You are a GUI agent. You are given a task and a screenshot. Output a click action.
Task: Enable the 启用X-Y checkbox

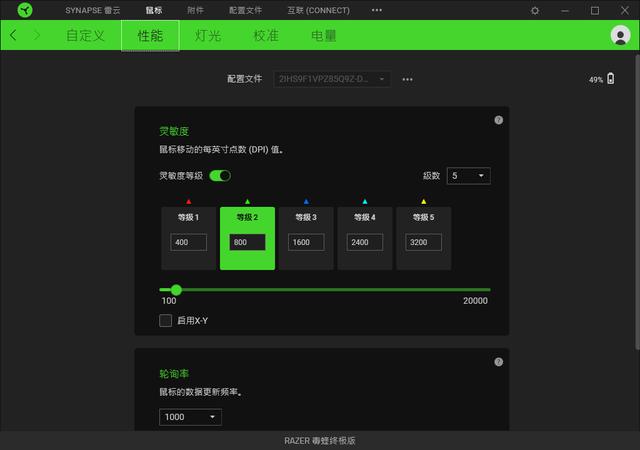(165, 321)
